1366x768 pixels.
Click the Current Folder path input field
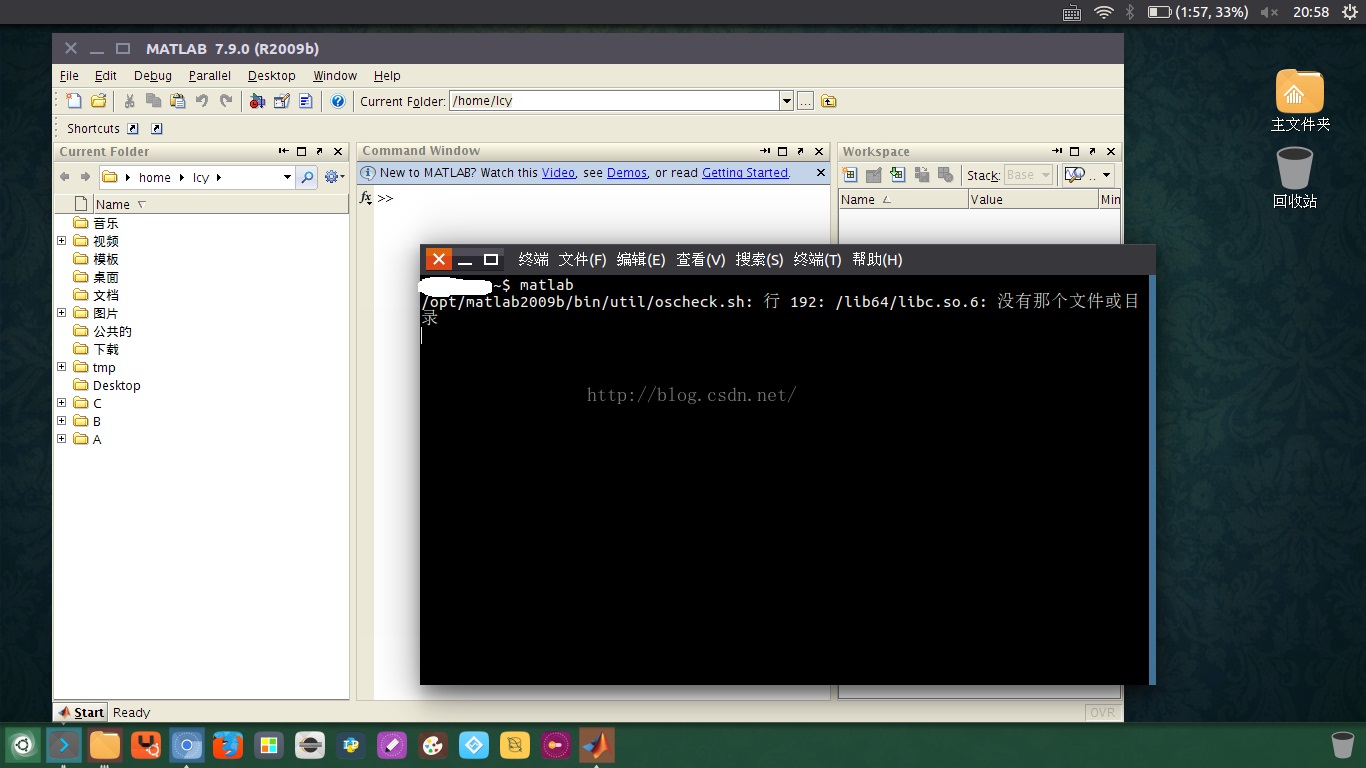pos(614,101)
